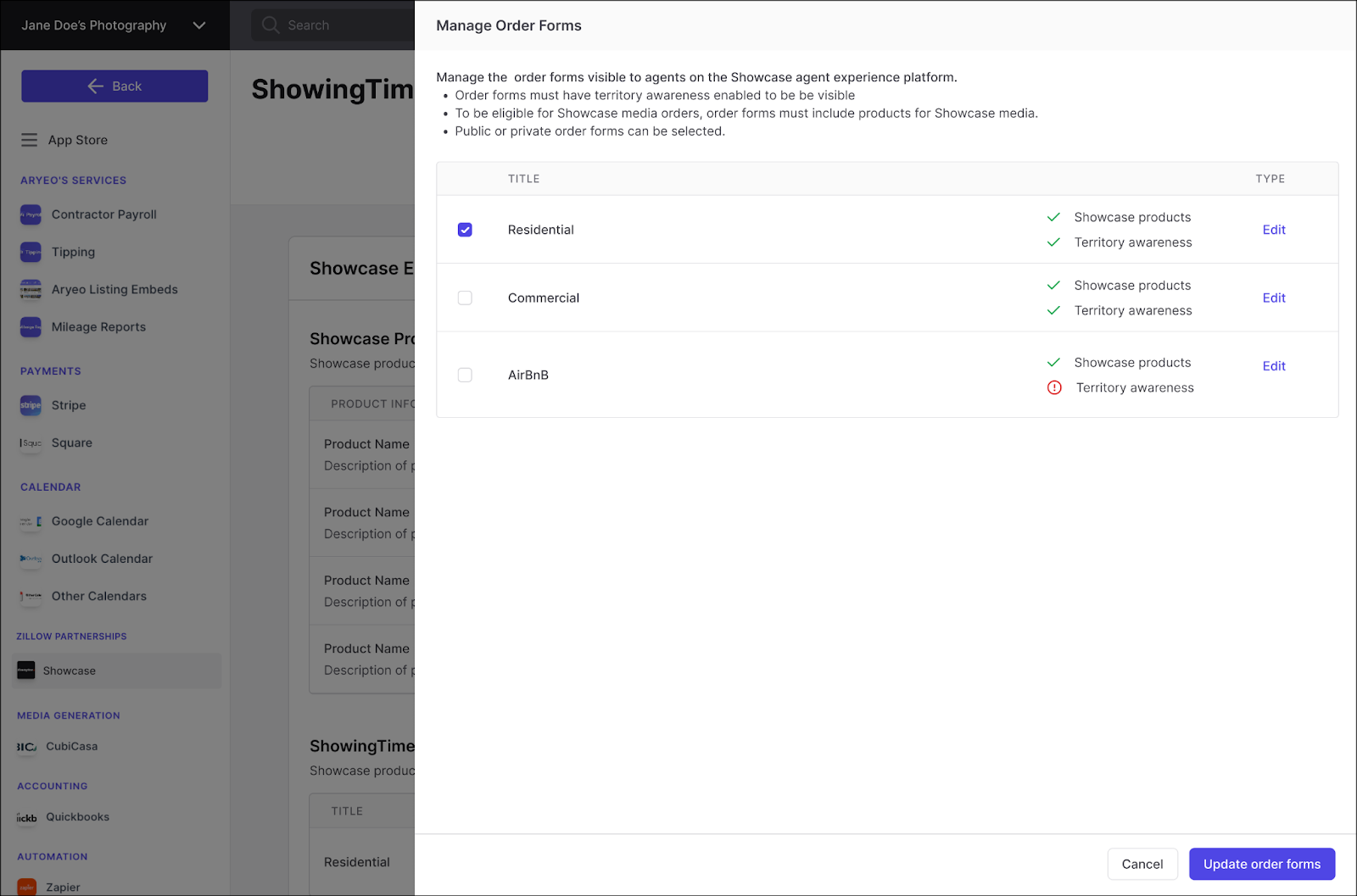Click the Outlook Calendar icon
Screen dimensions: 1357x896
click(x=31, y=559)
